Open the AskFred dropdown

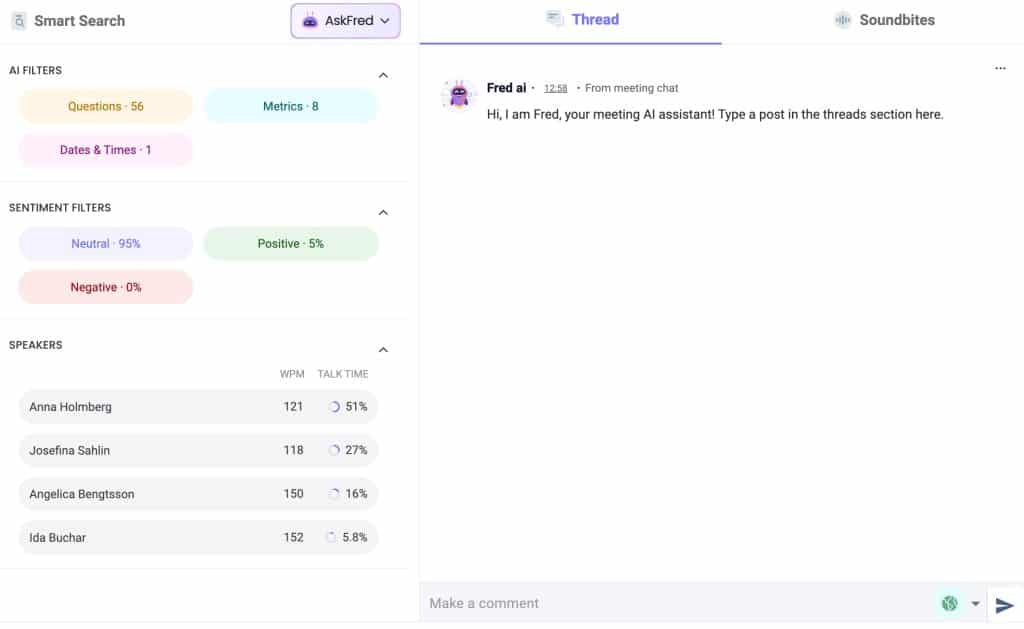coord(346,21)
